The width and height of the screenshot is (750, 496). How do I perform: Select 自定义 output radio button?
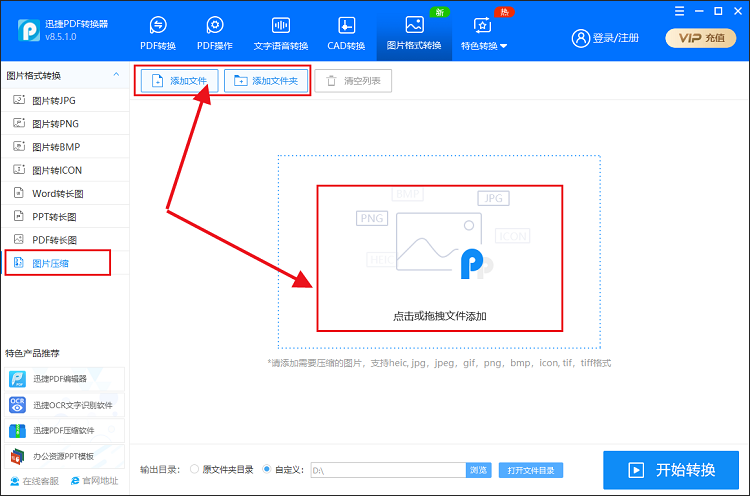click(x=266, y=469)
